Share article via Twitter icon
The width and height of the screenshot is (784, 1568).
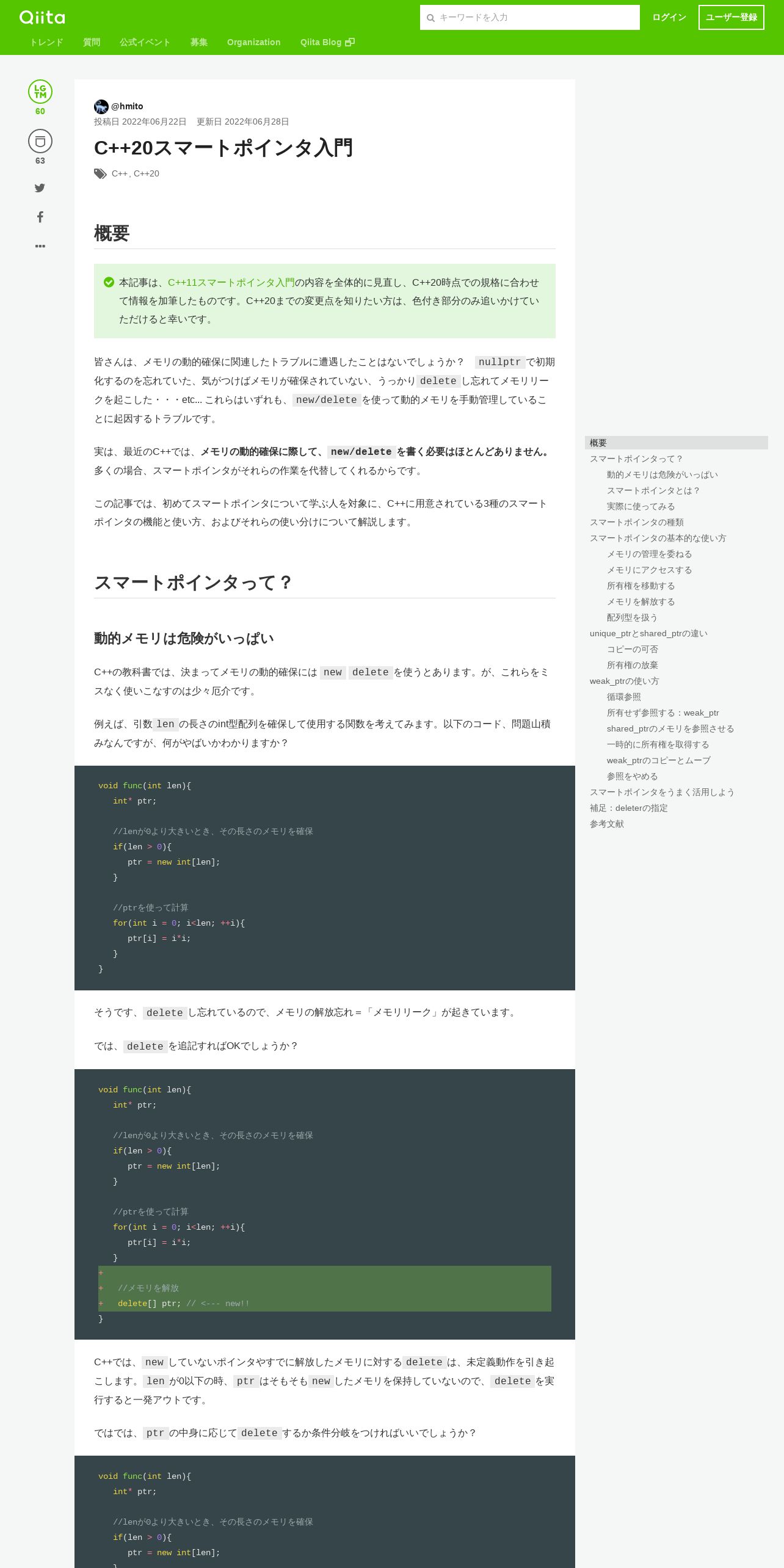pos(40,188)
